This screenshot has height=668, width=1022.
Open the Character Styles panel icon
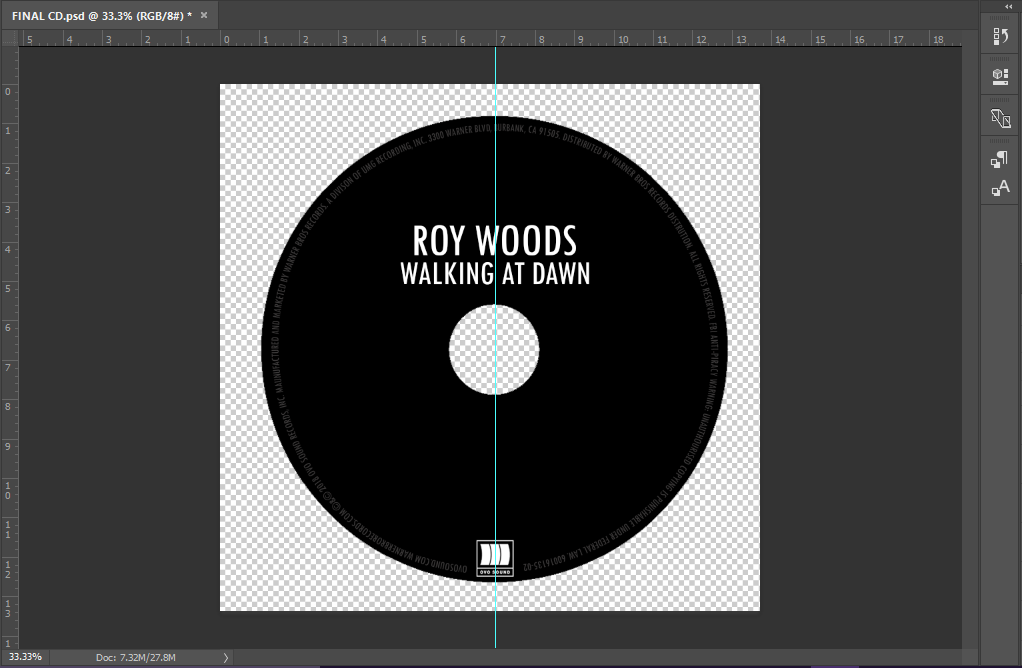pyautogui.click(x=1000, y=188)
